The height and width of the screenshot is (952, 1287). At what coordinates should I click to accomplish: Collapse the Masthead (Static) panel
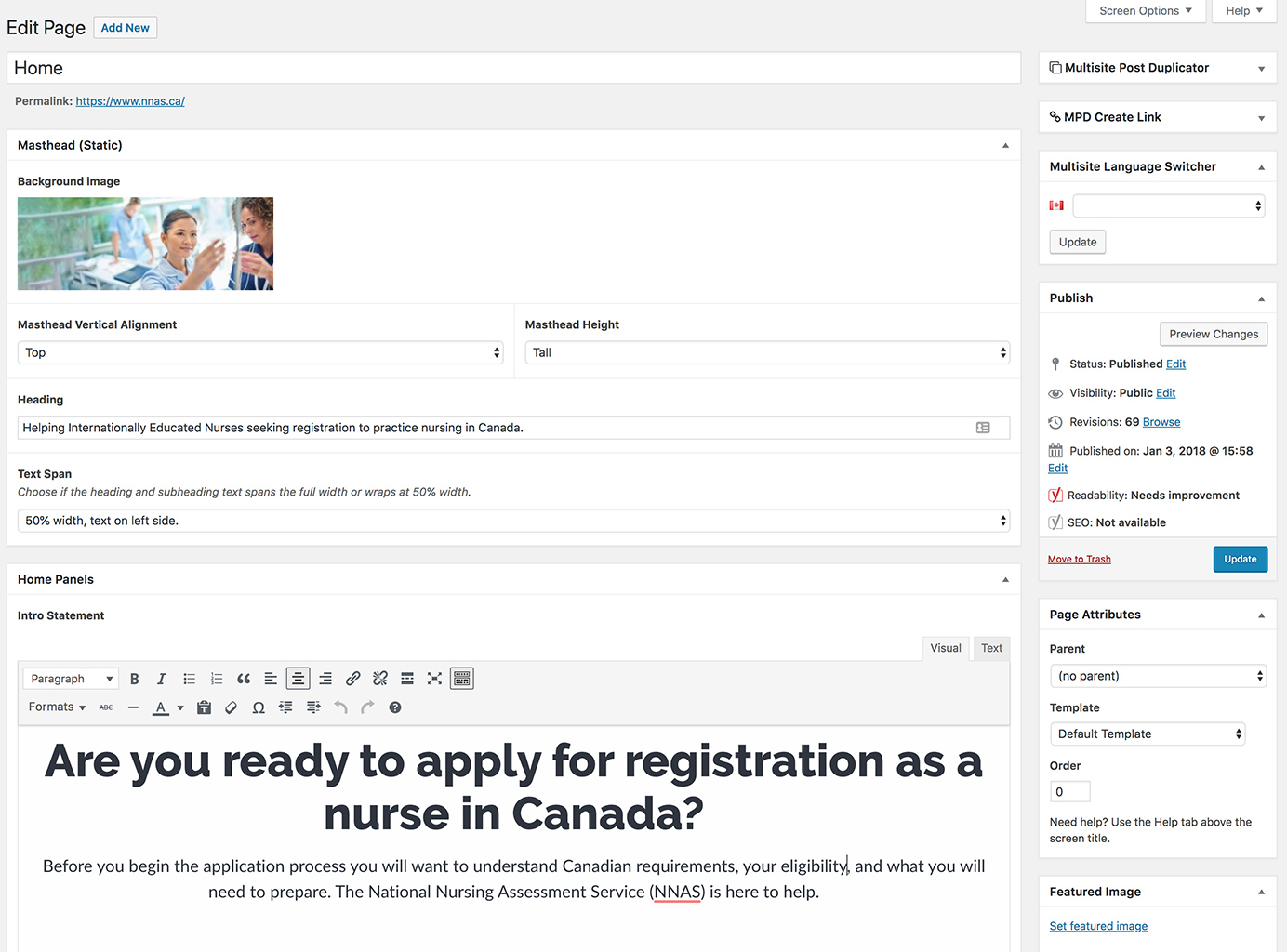(1004, 145)
